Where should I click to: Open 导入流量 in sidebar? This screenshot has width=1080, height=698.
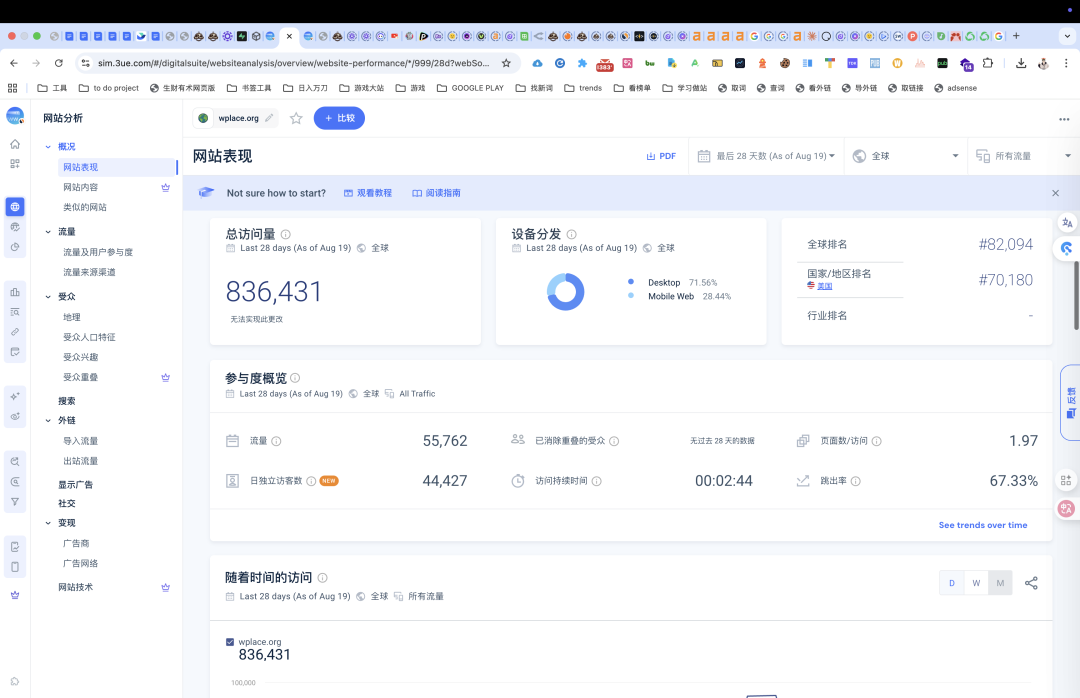81,441
